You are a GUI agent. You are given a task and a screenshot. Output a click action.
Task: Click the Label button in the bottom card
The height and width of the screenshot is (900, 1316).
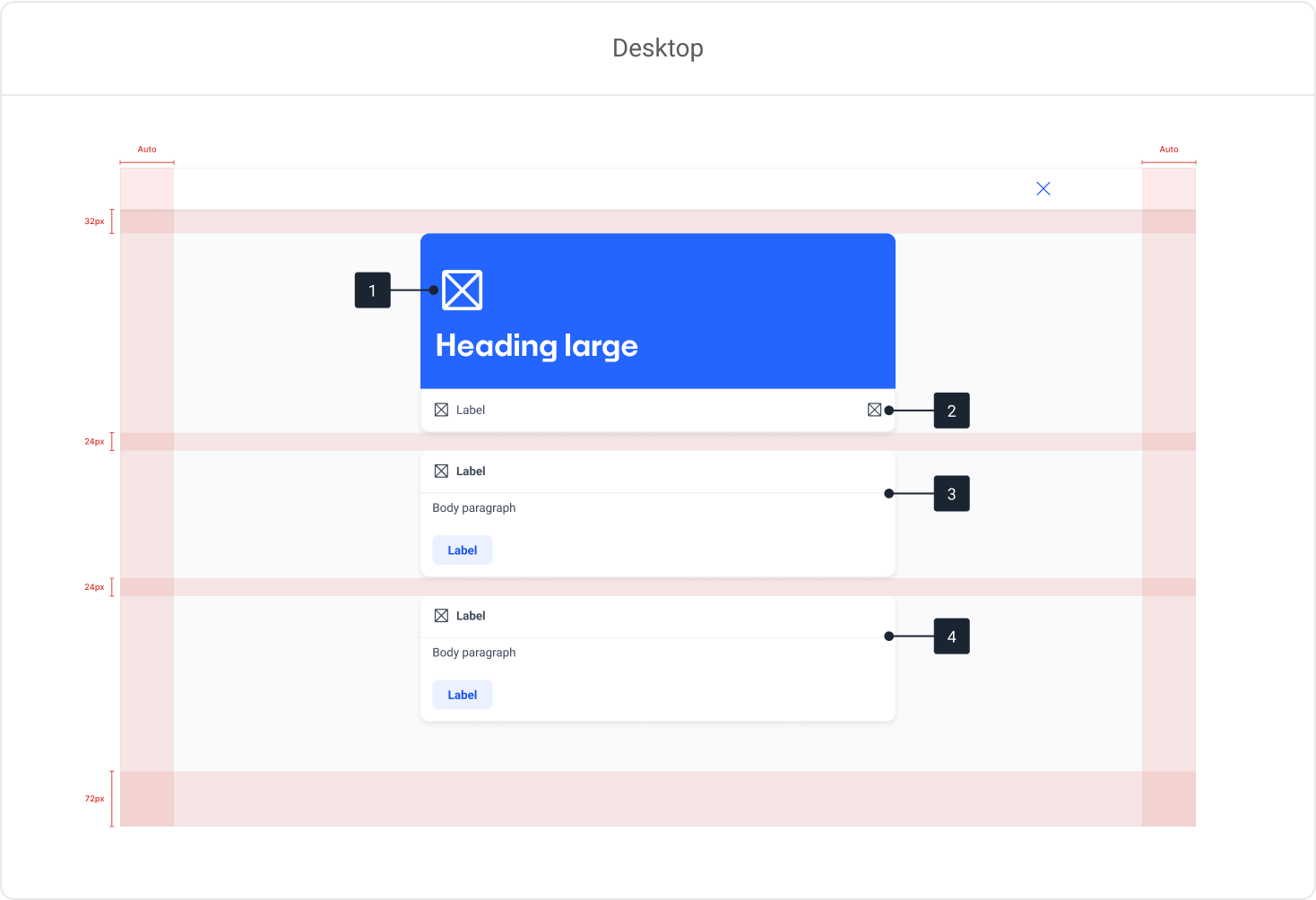click(x=463, y=695)
